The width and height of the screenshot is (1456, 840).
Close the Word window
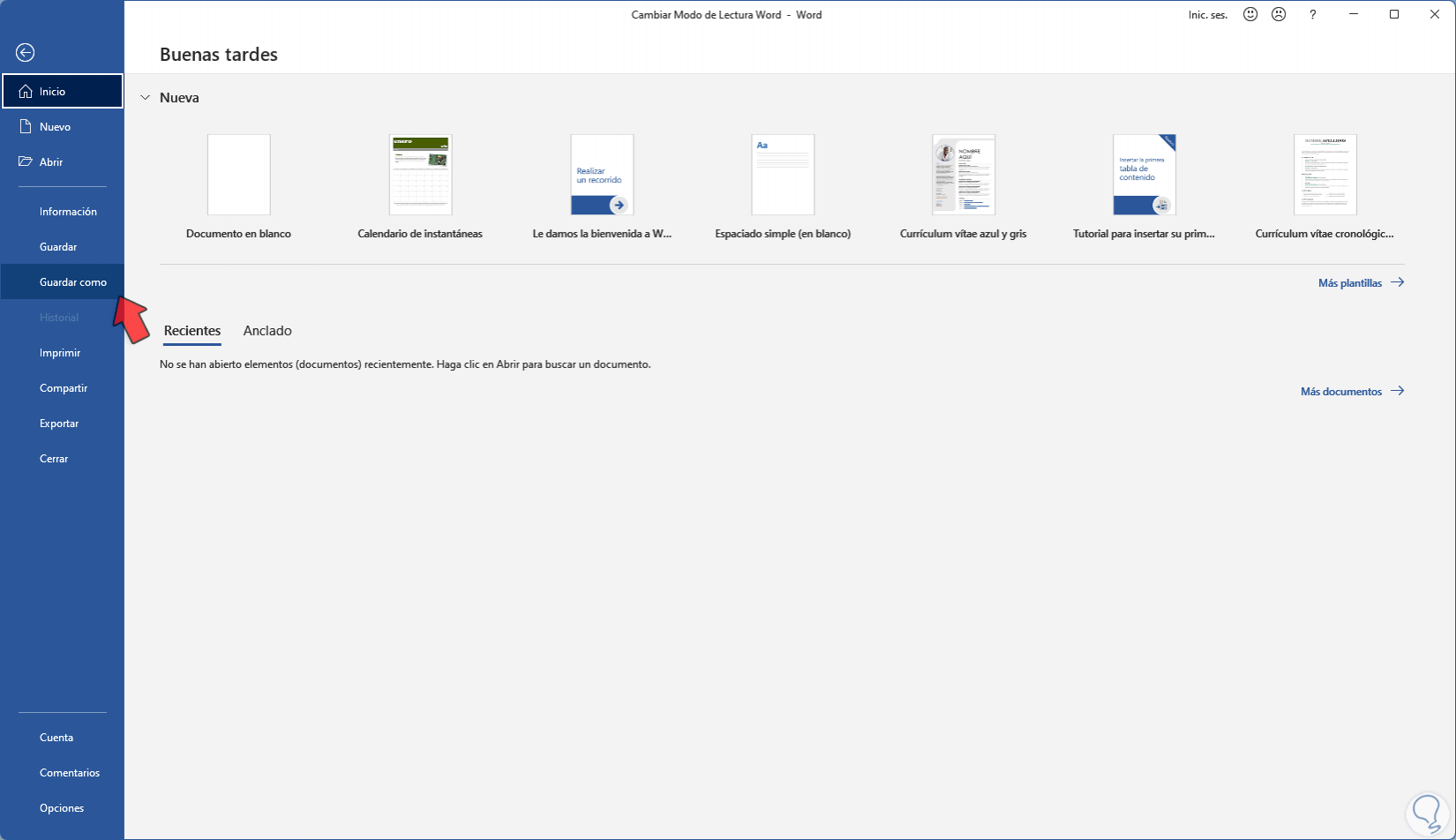[1435, 14]
